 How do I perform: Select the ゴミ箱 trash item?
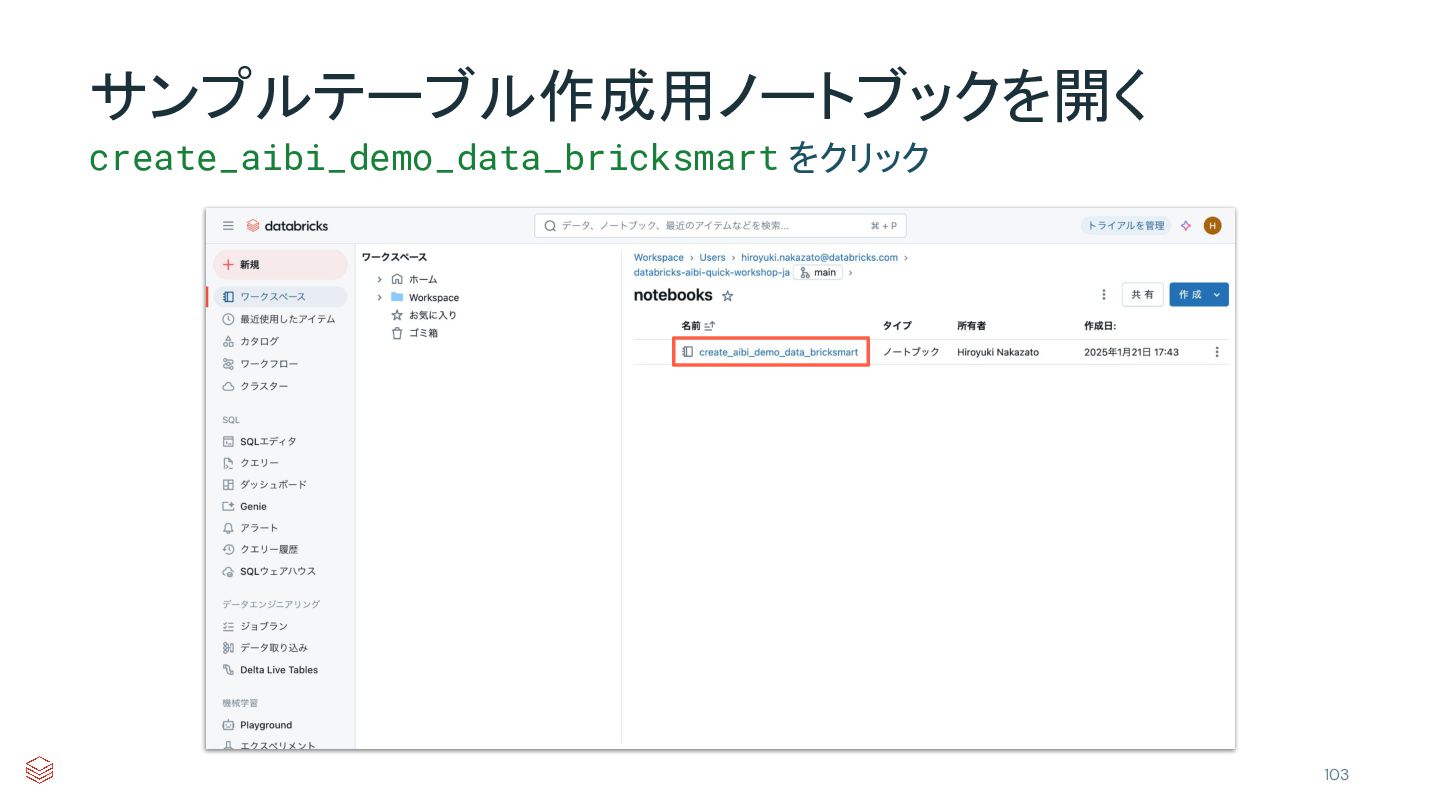click(x=422, y=333)
